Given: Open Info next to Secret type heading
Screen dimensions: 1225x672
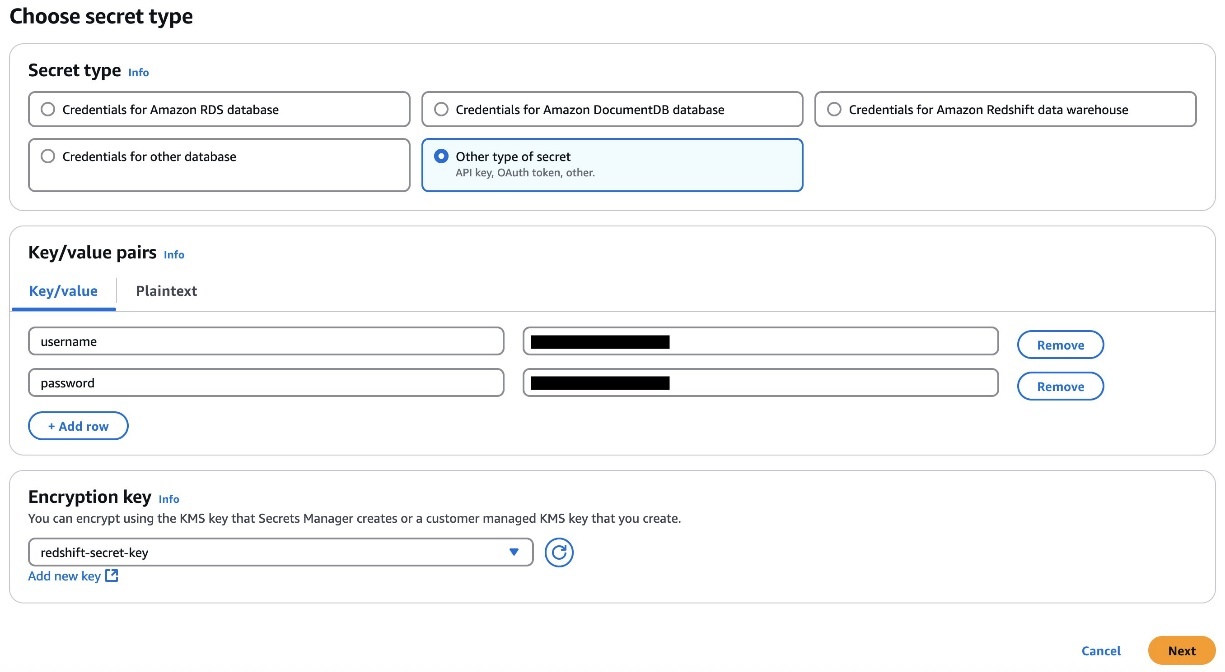Looking at the screenshot, I should pos(138,72).
